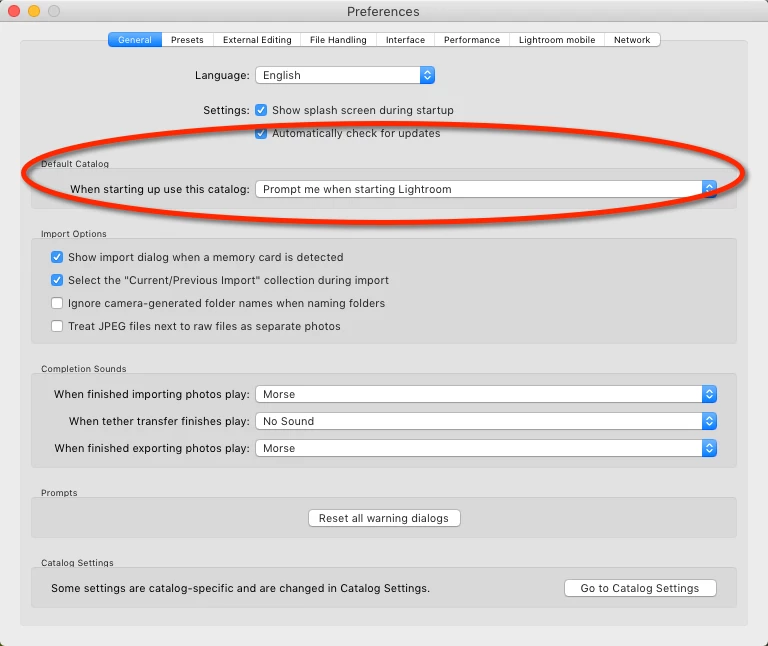Switch to the General tab

[x=135, y=40]
